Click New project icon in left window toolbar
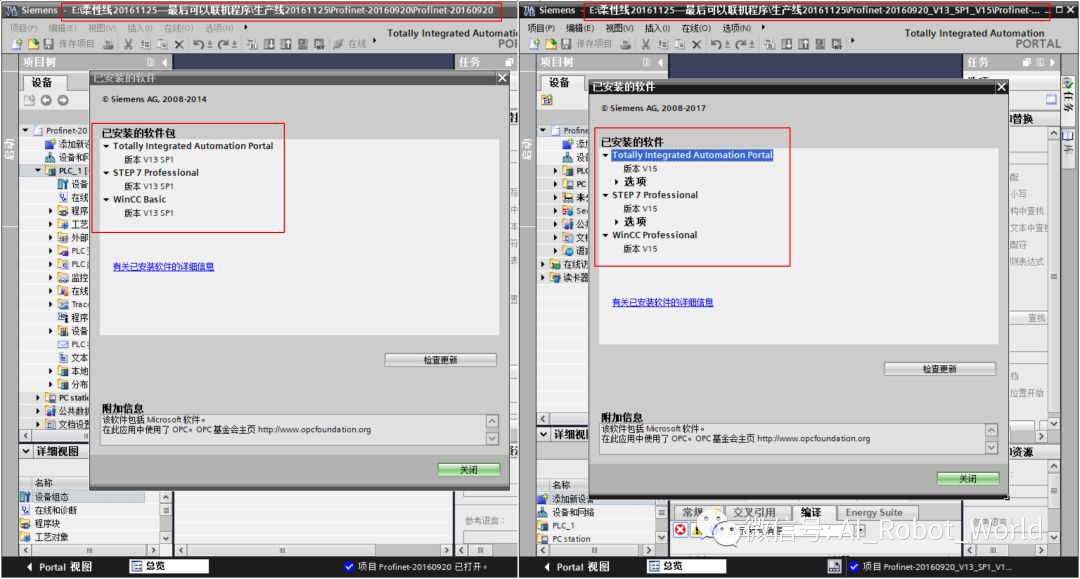The height and width of the screenshot is (579, 1080). (17, 44)
